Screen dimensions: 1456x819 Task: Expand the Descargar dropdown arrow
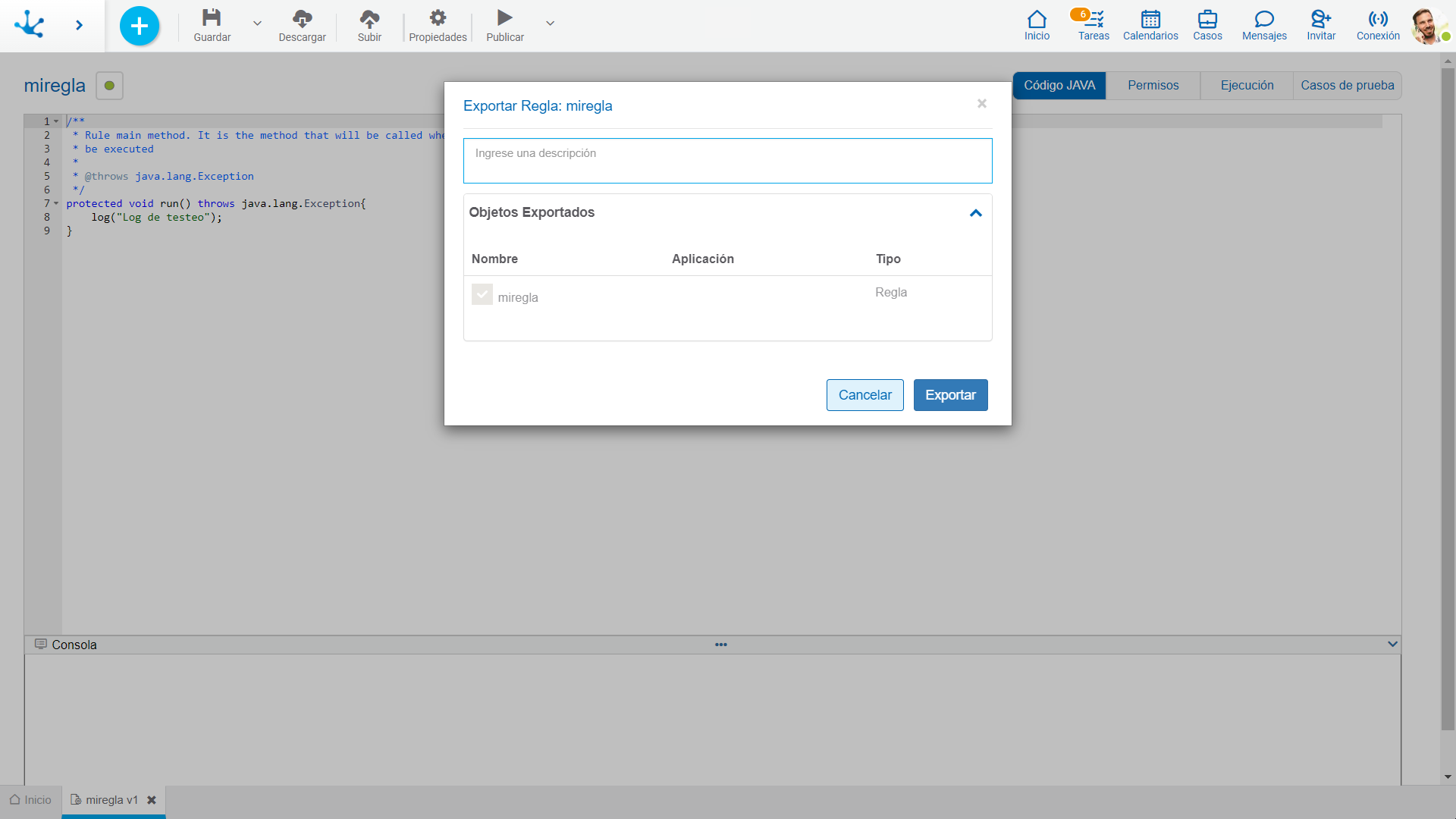click(258, 23)
